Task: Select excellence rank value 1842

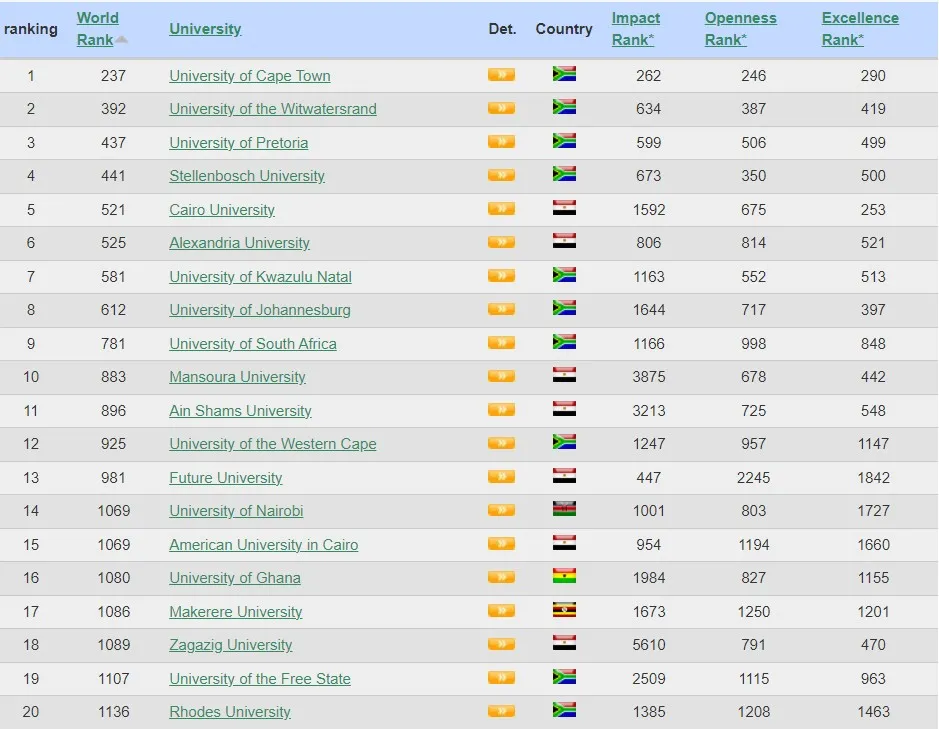Action: click(873, 478)
